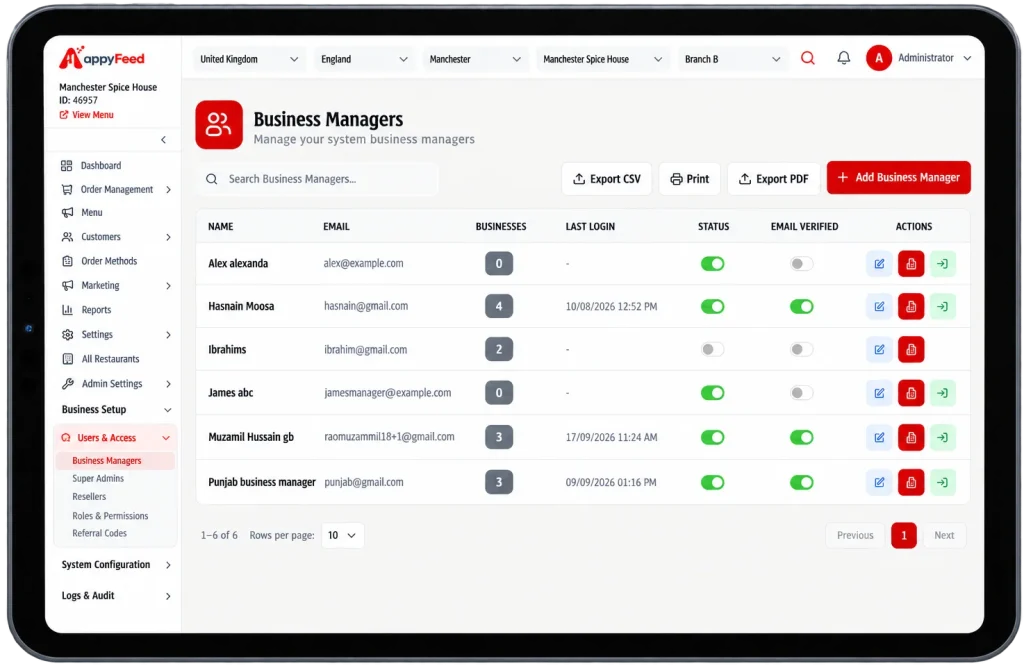Edit the Ibrahims manager
This screenshot has width=1024, height=668.
(879, 349)
